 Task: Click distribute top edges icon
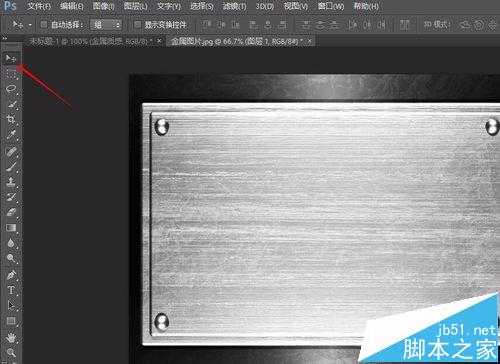(305, 24)
